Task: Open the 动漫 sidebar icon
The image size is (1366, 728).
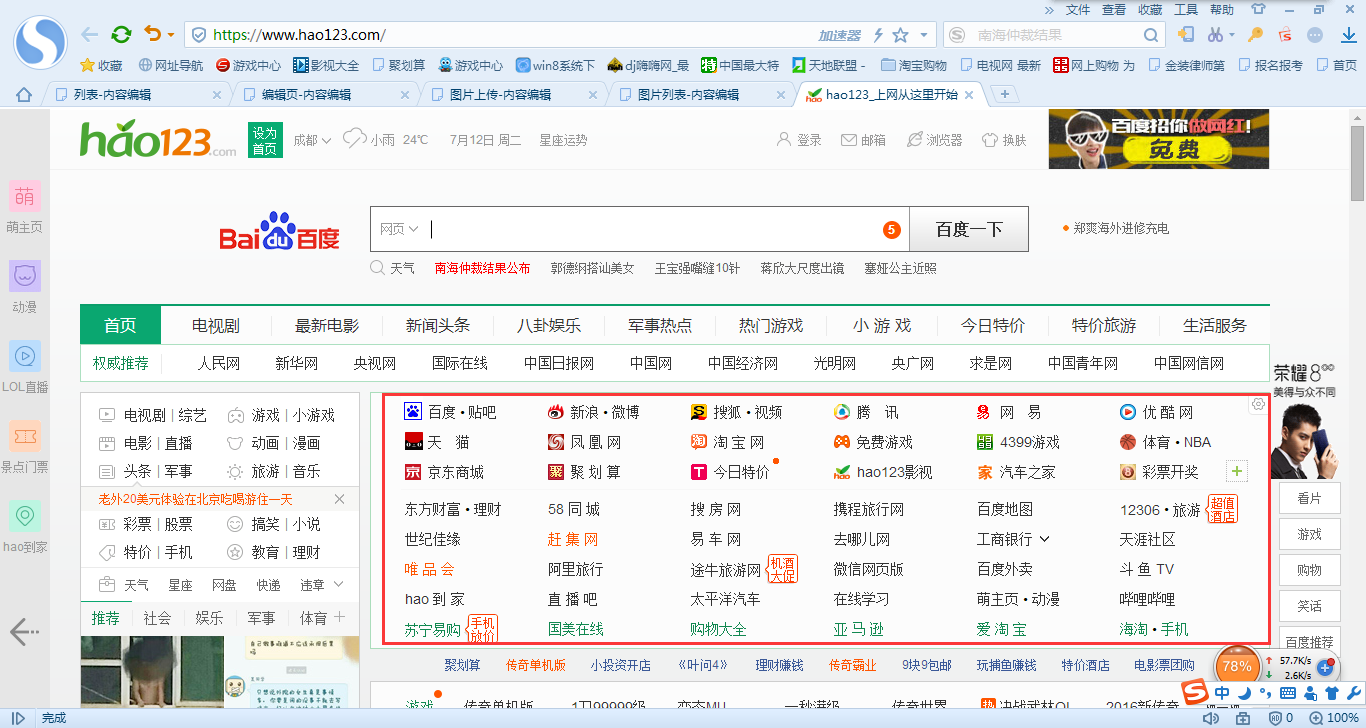Action: point(24,276)
